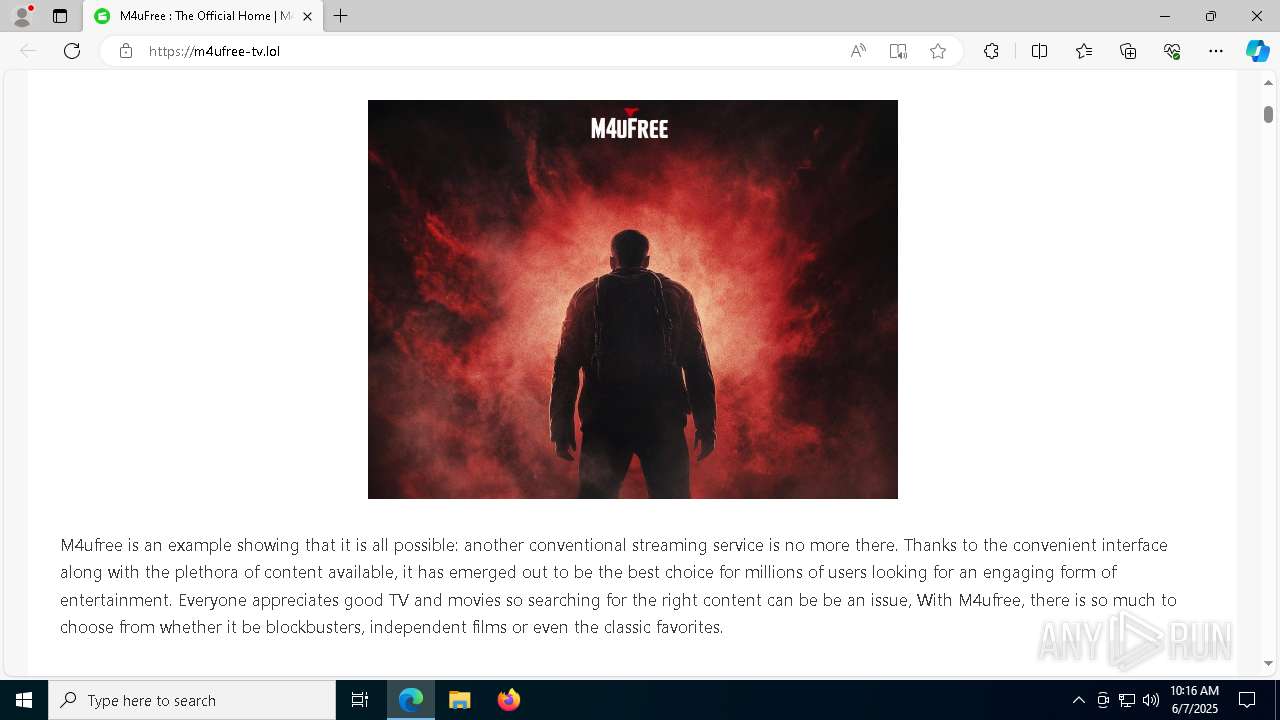This screenshot has height=720, width=1280.
Task: Open the Copilot sidebar
Action: click(1257, 51)
